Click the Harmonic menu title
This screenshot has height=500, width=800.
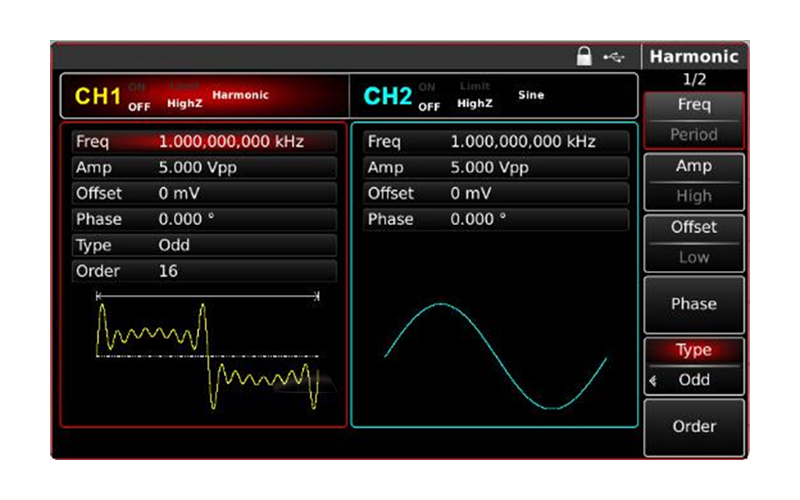tap(694, 57)
